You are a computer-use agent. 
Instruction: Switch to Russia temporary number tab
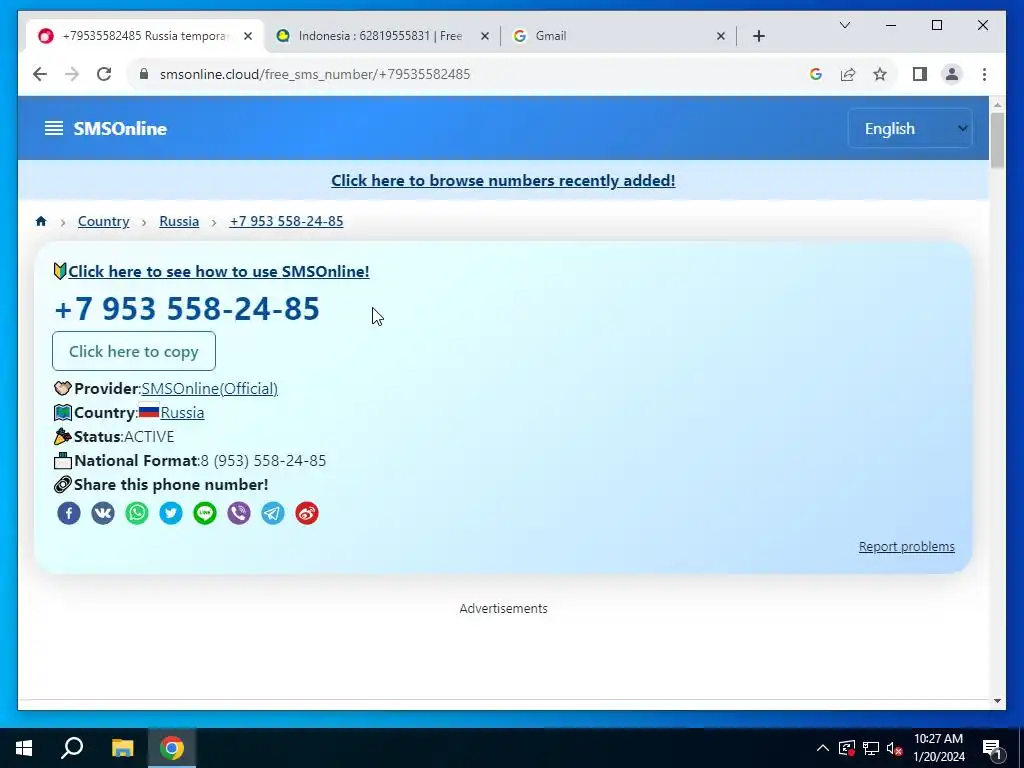coord(144,36)
